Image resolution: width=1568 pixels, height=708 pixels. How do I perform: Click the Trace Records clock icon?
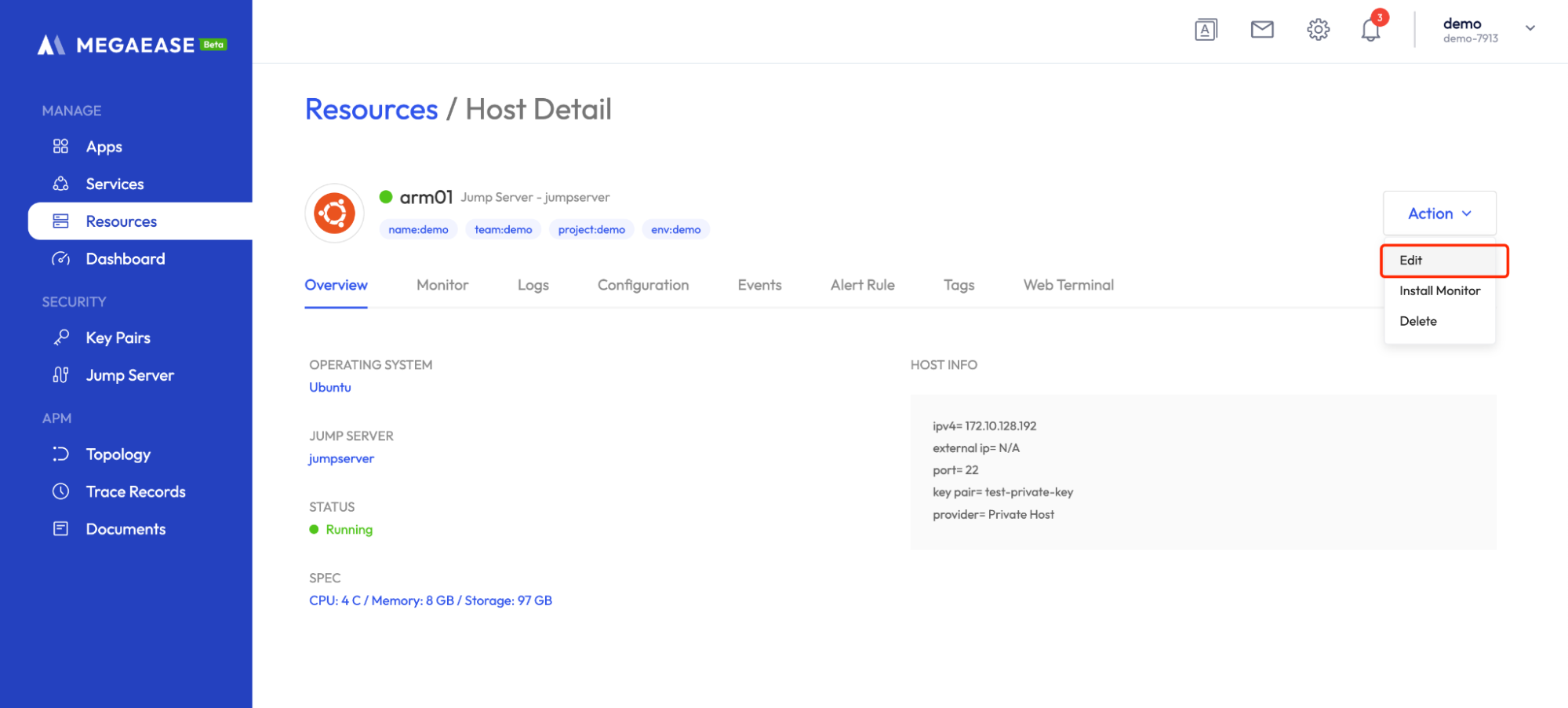coord(61,491)
